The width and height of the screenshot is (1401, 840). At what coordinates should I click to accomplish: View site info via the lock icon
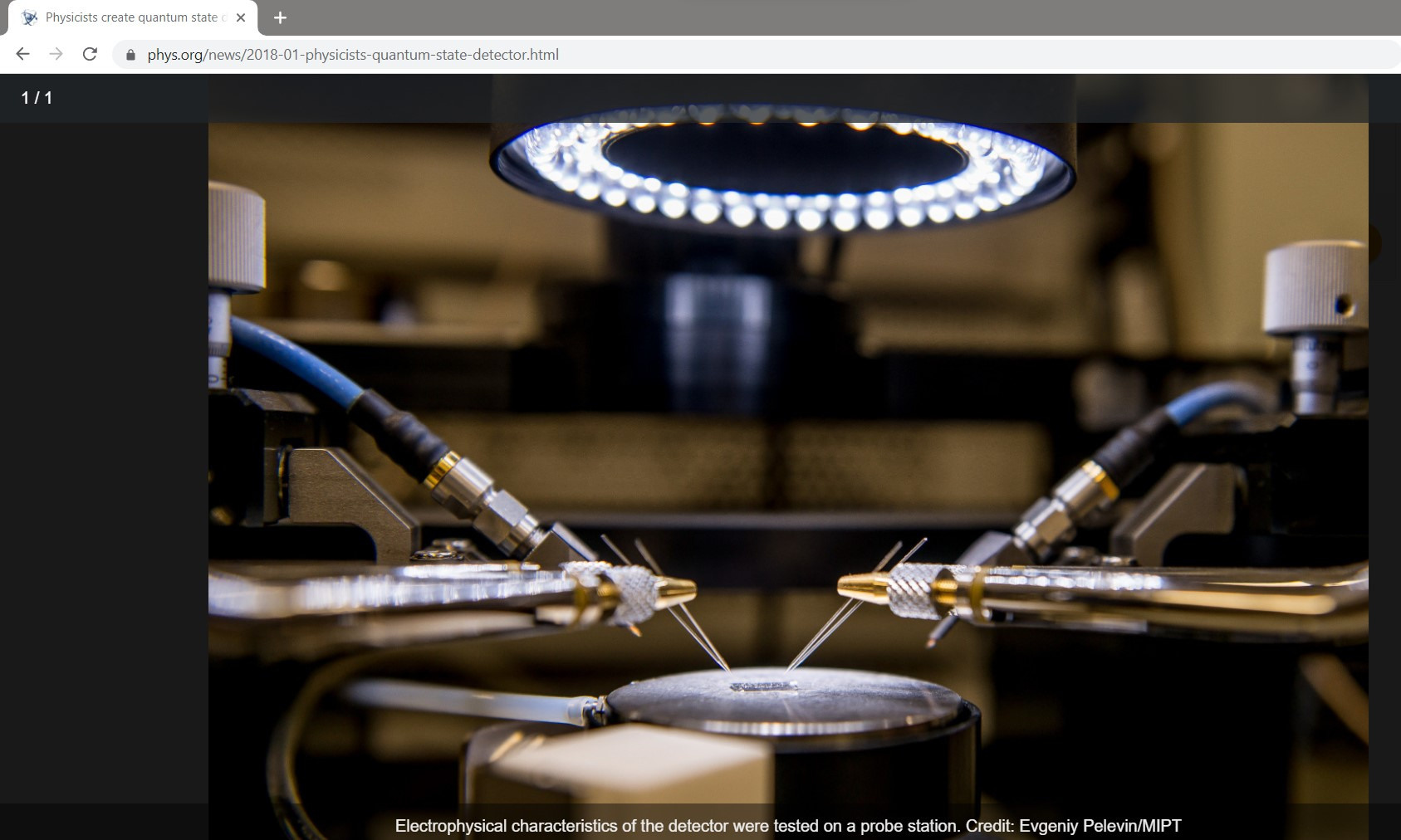[130, 55]
